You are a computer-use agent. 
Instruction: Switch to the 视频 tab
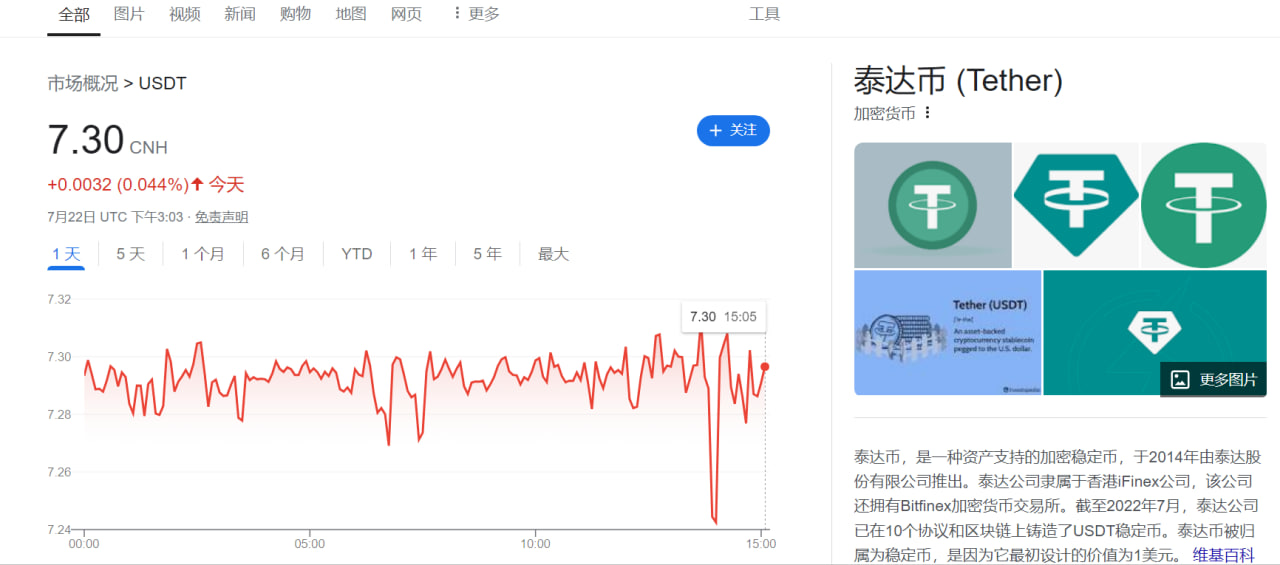(x=184, y=14)
